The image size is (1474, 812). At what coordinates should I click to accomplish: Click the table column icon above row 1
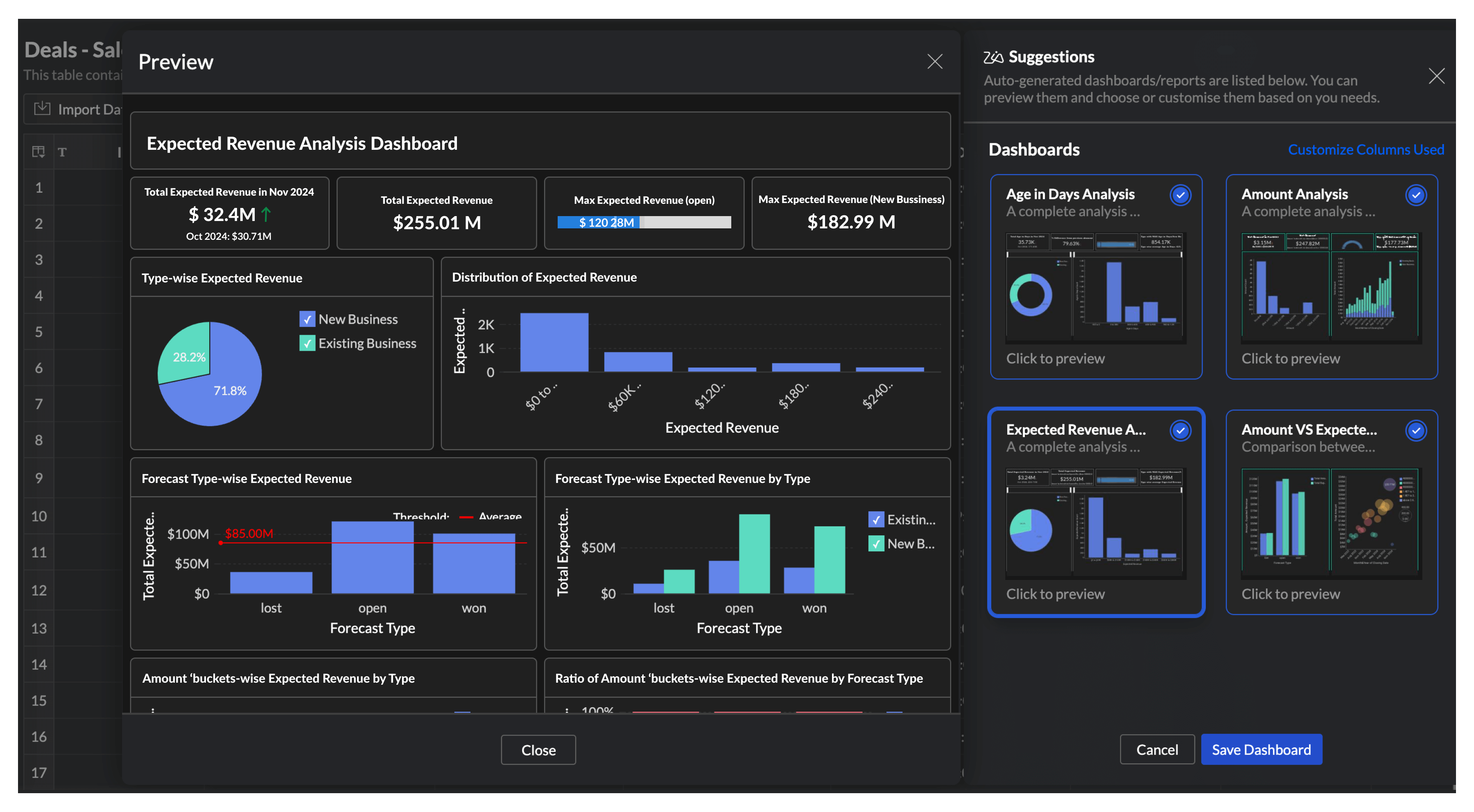(x=38, y=151)
